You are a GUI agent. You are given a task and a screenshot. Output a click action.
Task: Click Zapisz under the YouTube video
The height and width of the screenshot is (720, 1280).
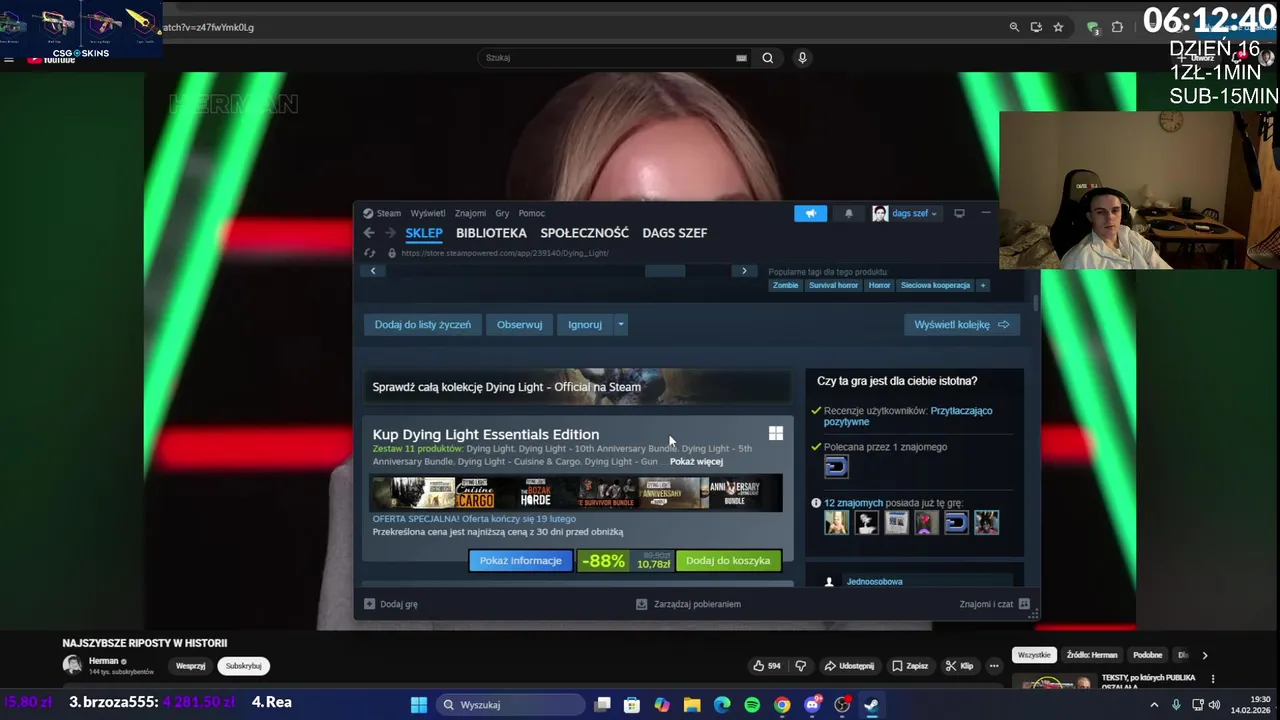pyautogui.click(x=911, y=666)
